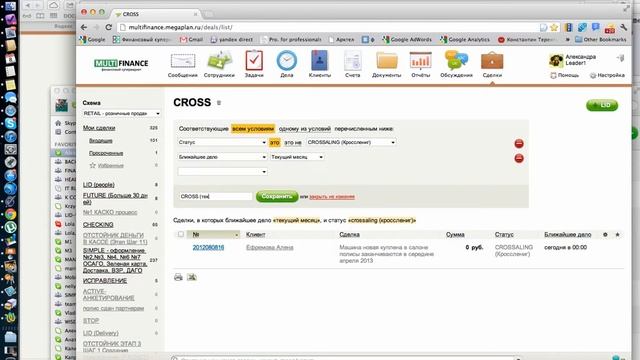Open the Сообщения (Messages) section
Image resolution: width=640 pixels, height=360 pixels.
point(182,64)
